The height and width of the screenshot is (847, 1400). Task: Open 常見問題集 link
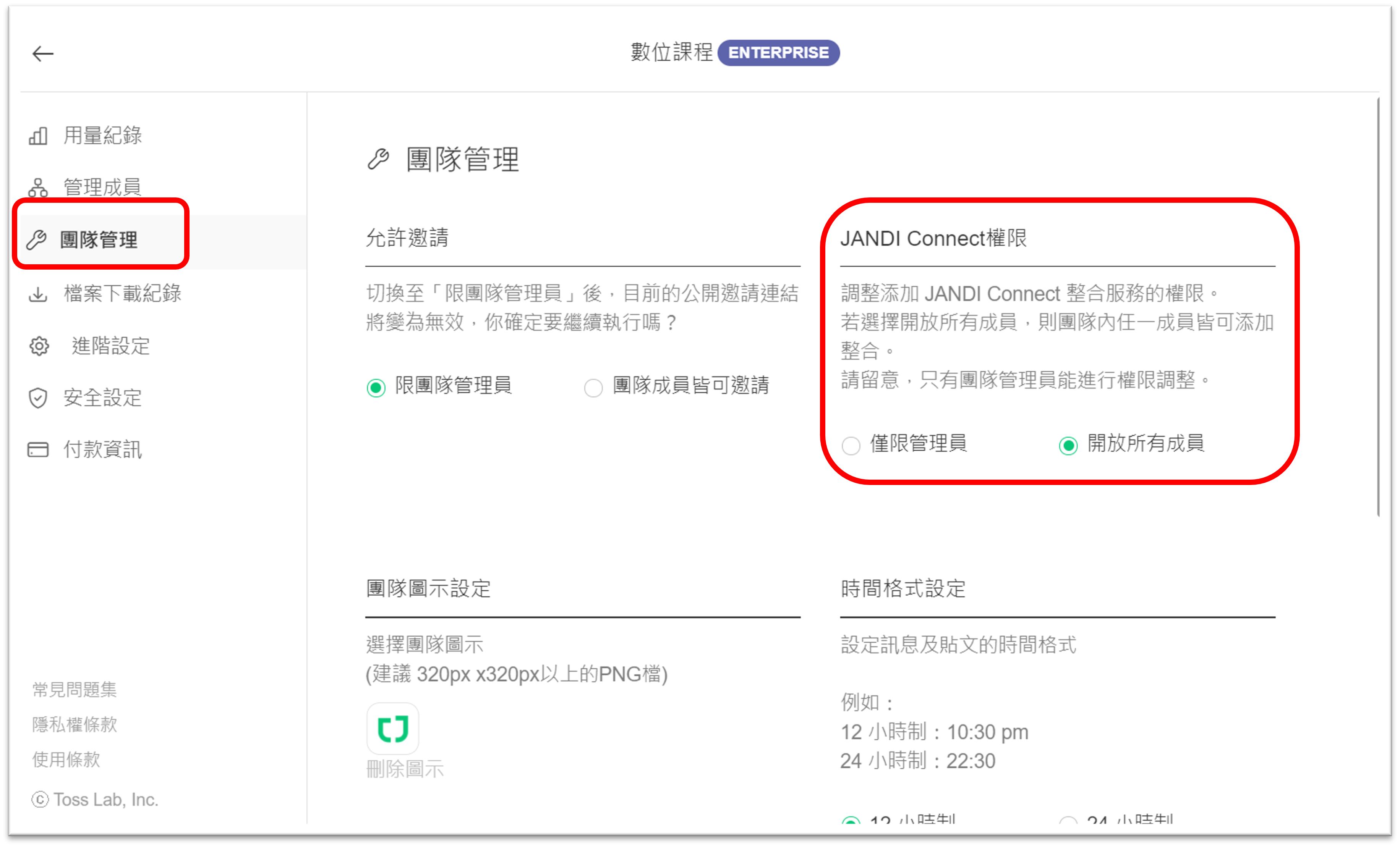click(75, 689)
